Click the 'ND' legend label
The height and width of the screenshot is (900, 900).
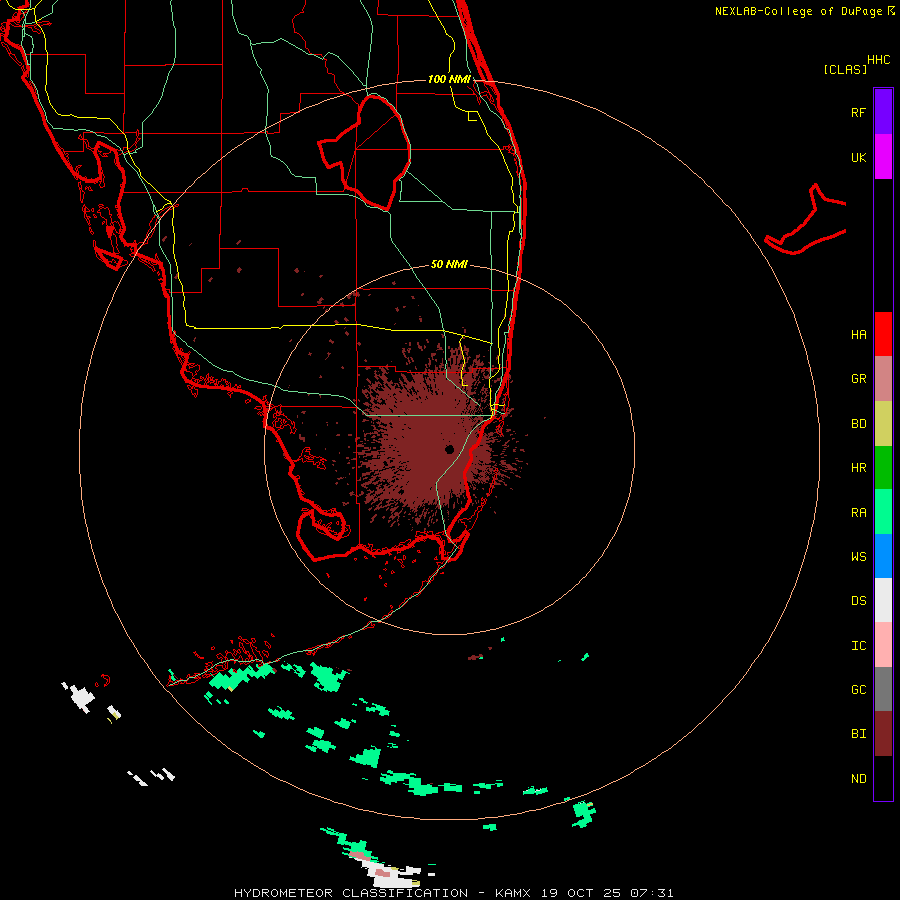pyautogui.click(x=858, y=779)
